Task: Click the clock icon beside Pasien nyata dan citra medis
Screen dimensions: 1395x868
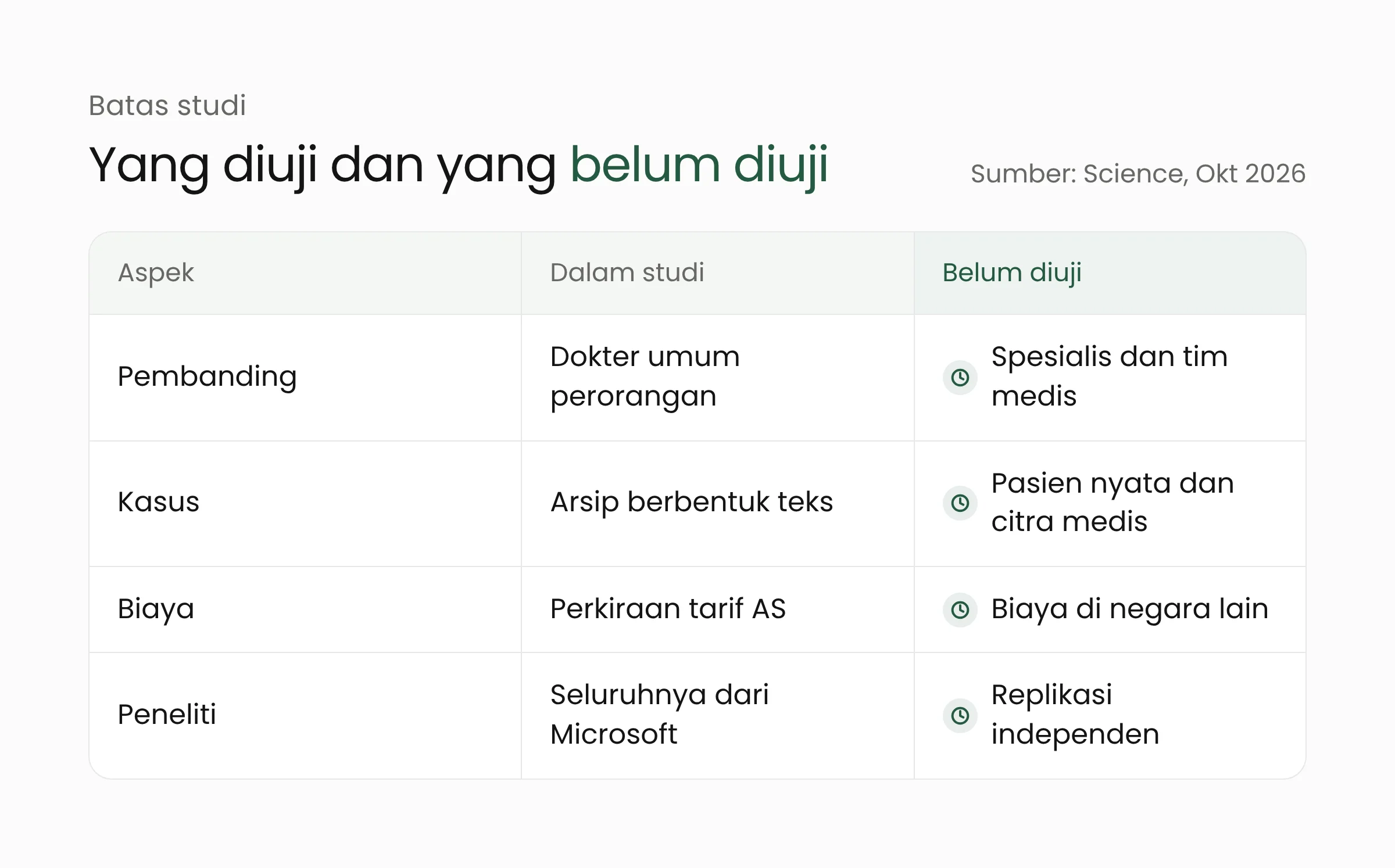Action: (960, 503)
